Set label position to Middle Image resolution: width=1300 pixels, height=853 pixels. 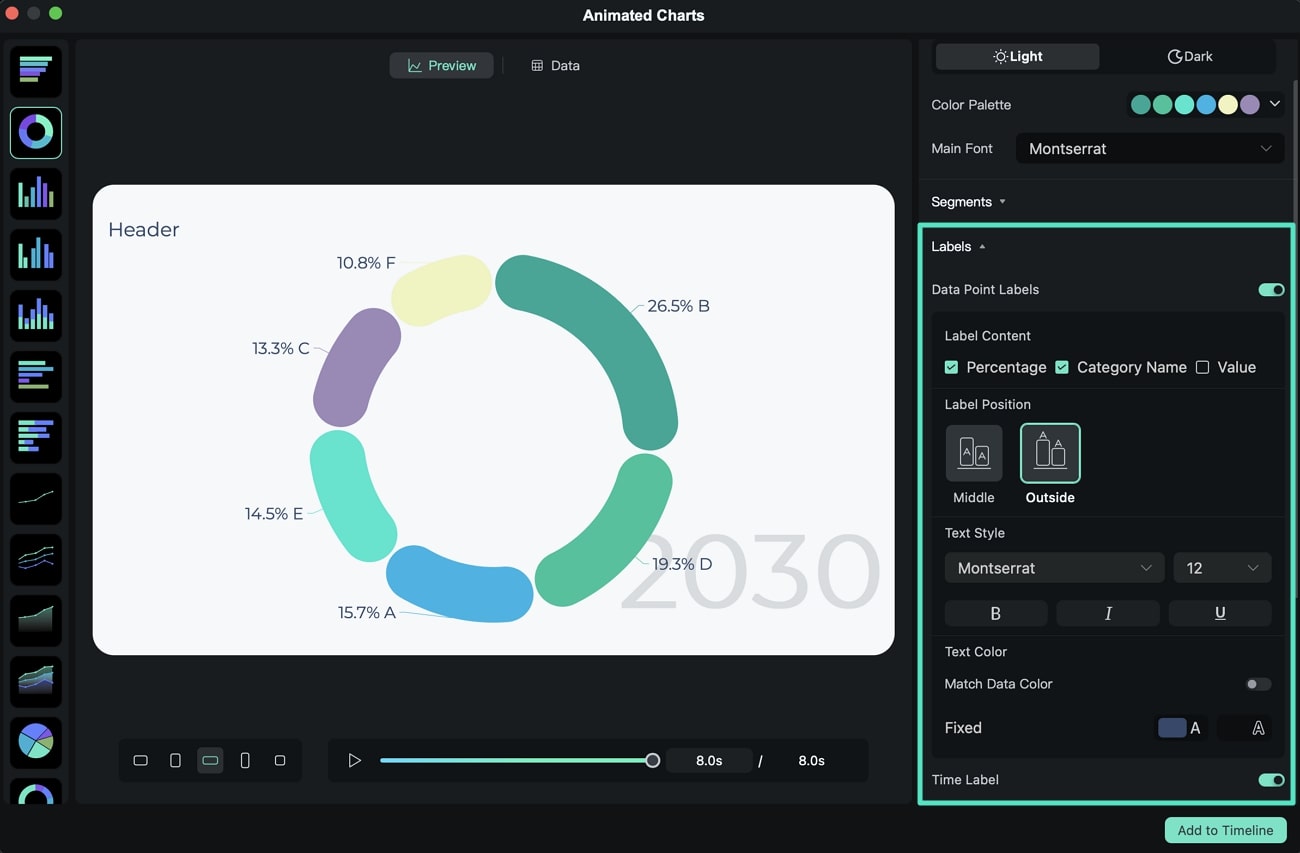coord(974,453)
